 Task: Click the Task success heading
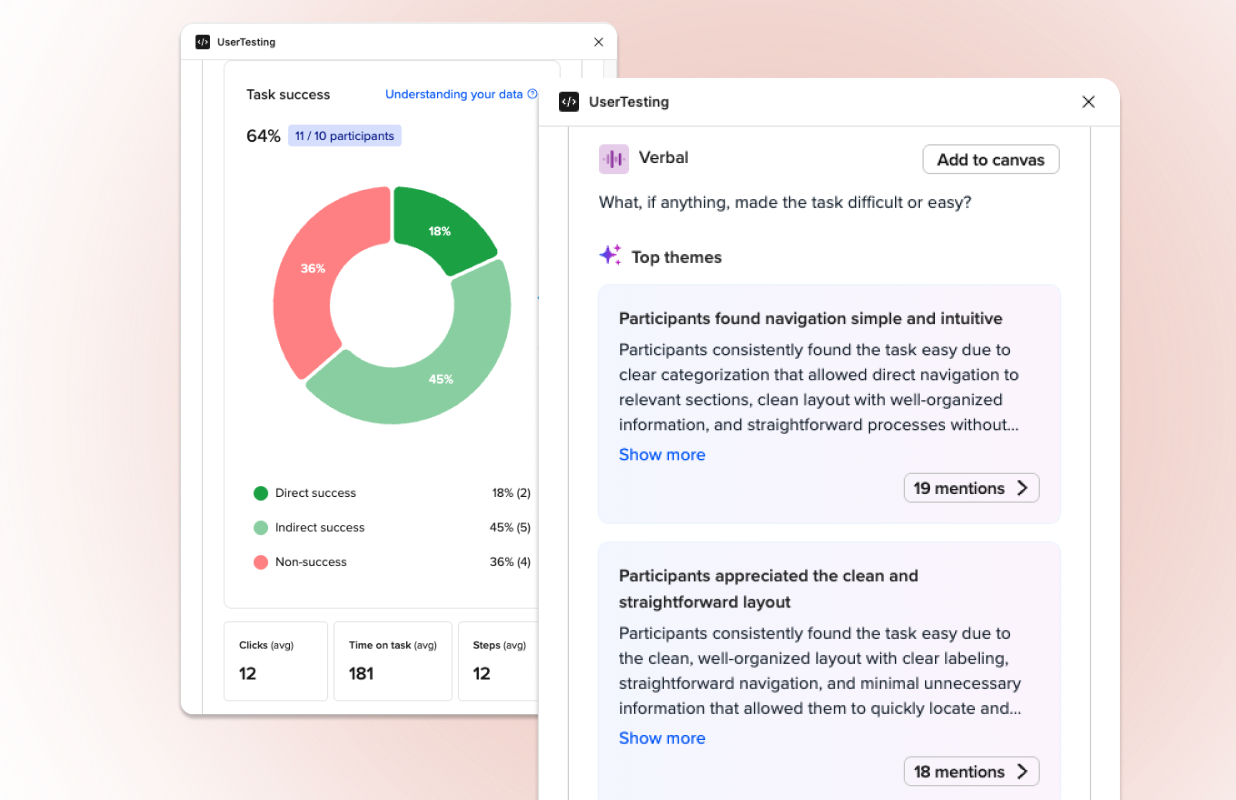(288, 94)
